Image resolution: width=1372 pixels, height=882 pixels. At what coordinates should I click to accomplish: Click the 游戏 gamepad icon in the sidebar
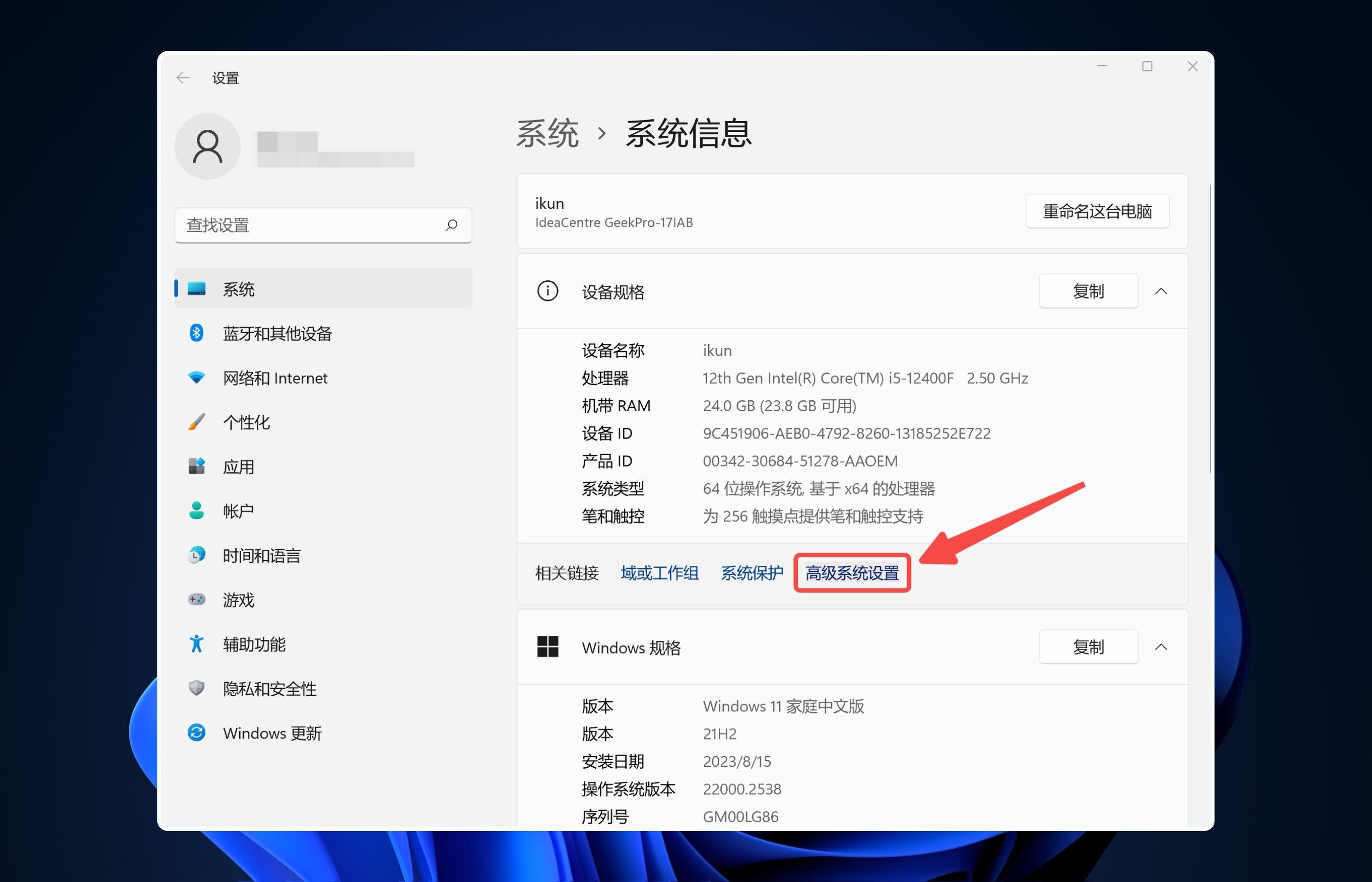coord(196,599)
